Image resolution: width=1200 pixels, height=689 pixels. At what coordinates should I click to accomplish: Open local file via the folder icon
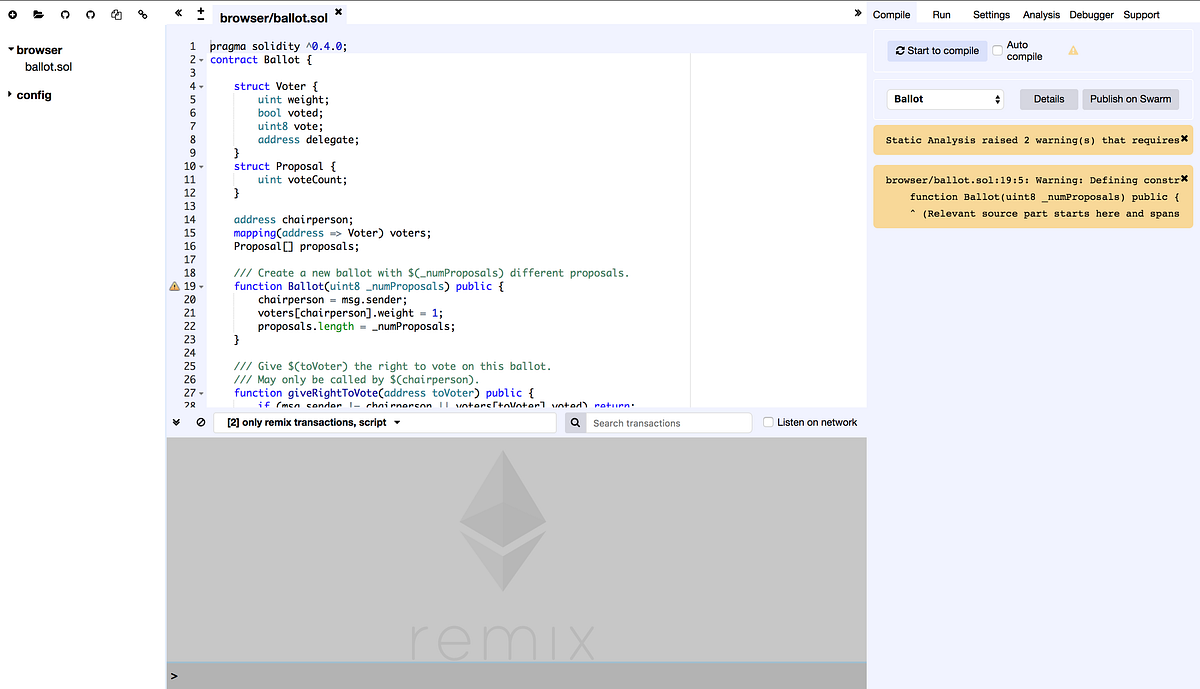point(38,15)
